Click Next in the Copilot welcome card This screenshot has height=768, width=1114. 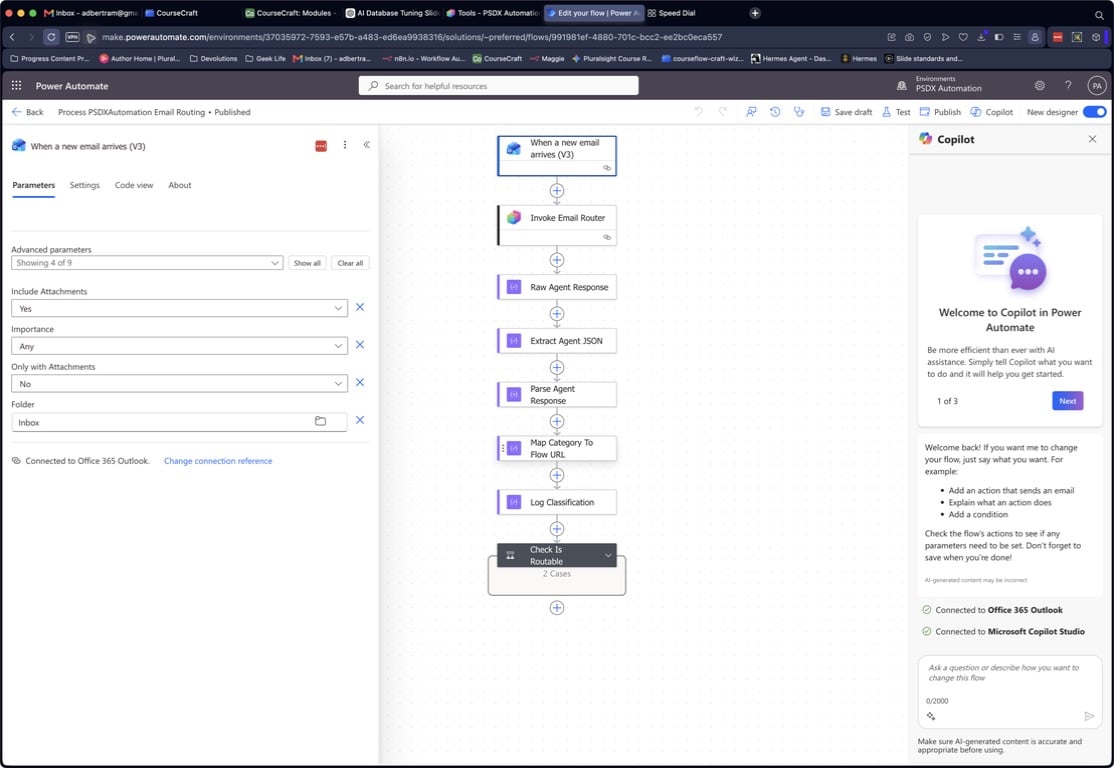pos(1068,401)
